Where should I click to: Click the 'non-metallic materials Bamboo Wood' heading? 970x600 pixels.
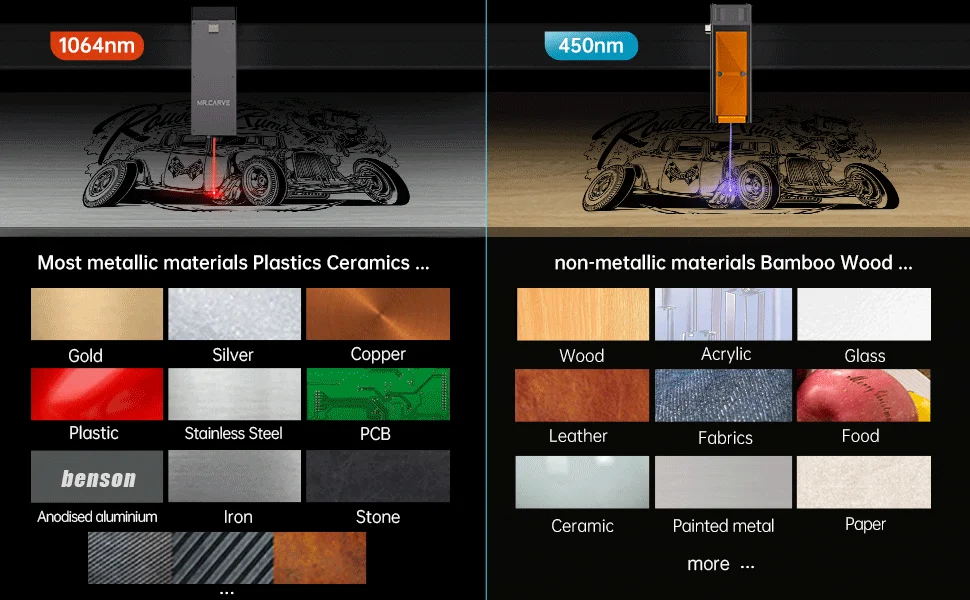pyautogui.click(x=733, y=263)
